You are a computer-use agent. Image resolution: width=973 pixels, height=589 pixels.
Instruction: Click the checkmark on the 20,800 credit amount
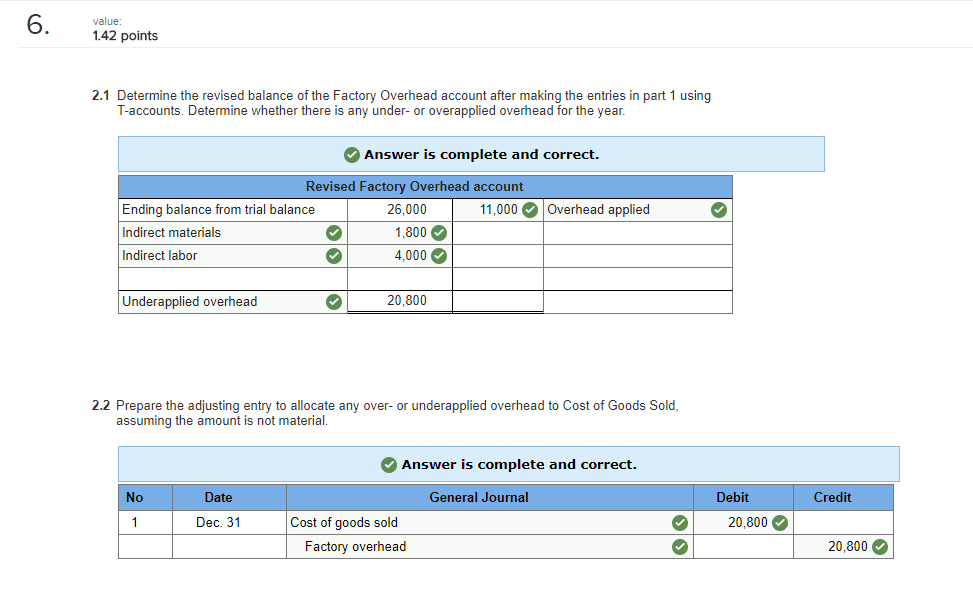pos(879,546)
